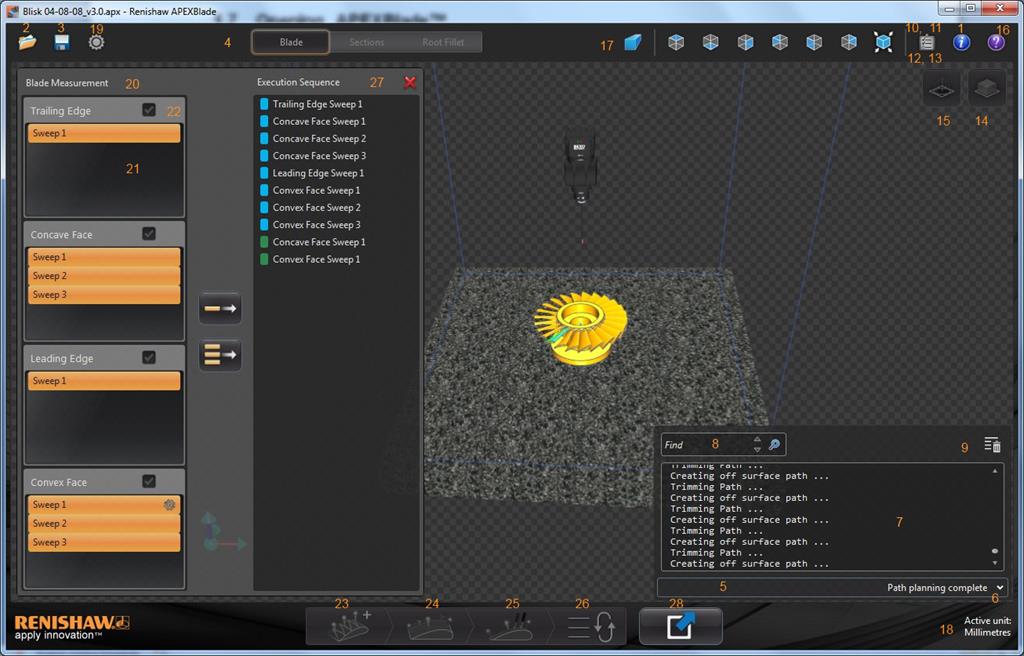Switch to the Sections tab
The height and width of the screenshot is (656, 1024).
pyautogui.click(x=366, y=42)
